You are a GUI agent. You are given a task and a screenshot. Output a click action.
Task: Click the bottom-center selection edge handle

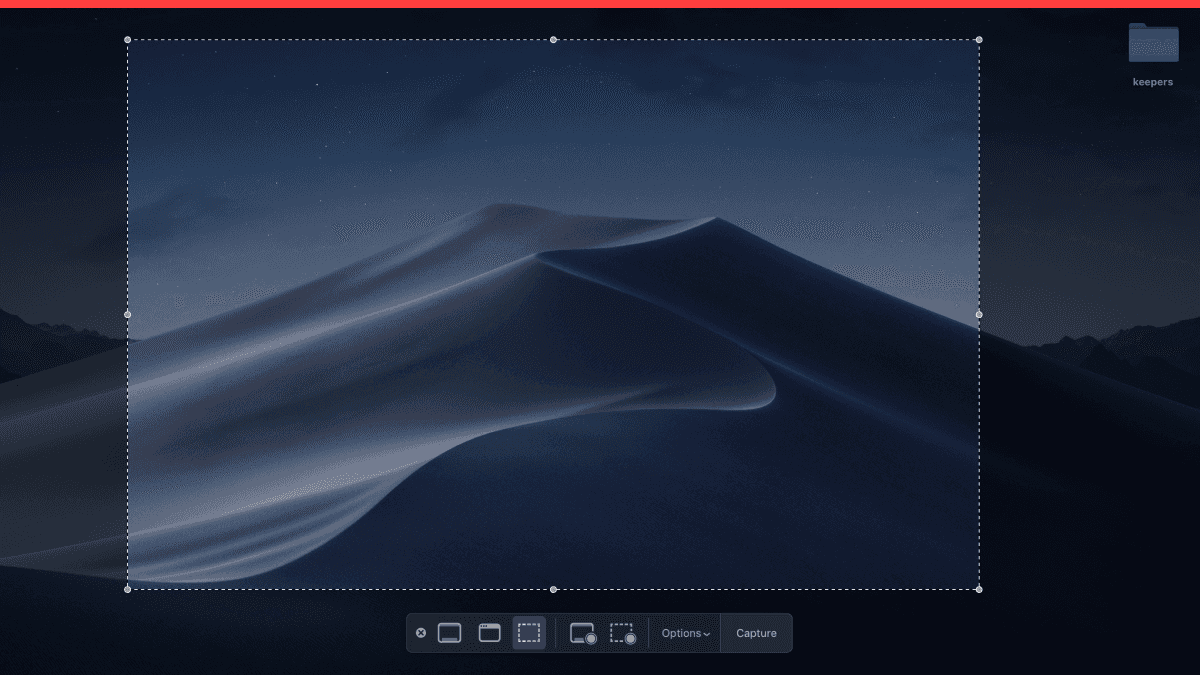[553, 589]
